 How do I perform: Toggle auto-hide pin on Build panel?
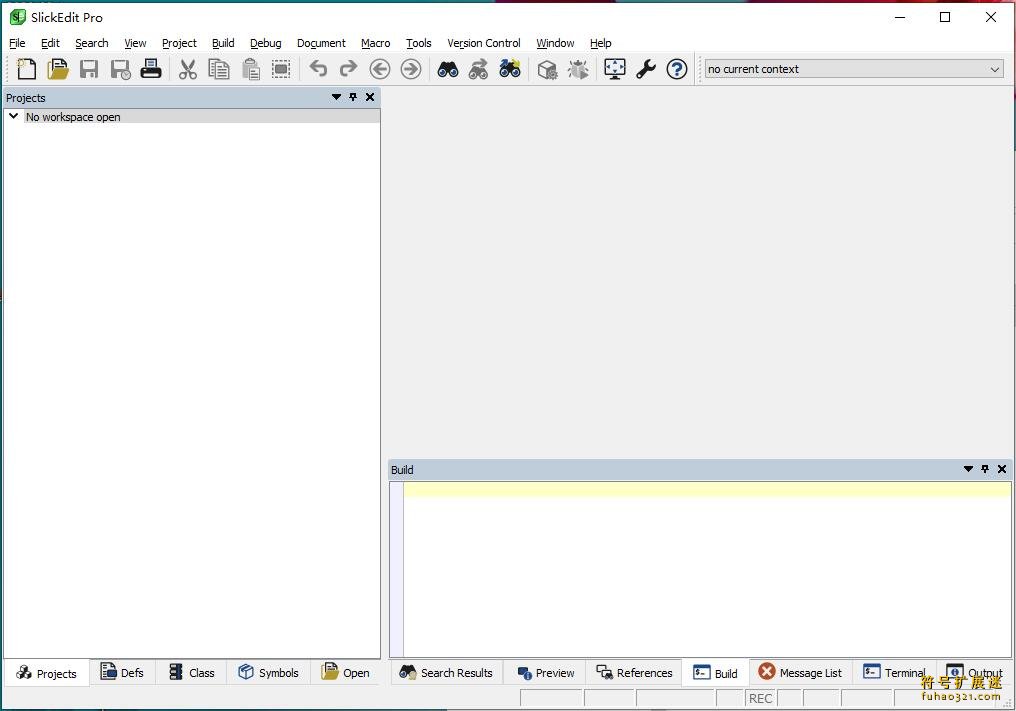[x=985, y=469]
